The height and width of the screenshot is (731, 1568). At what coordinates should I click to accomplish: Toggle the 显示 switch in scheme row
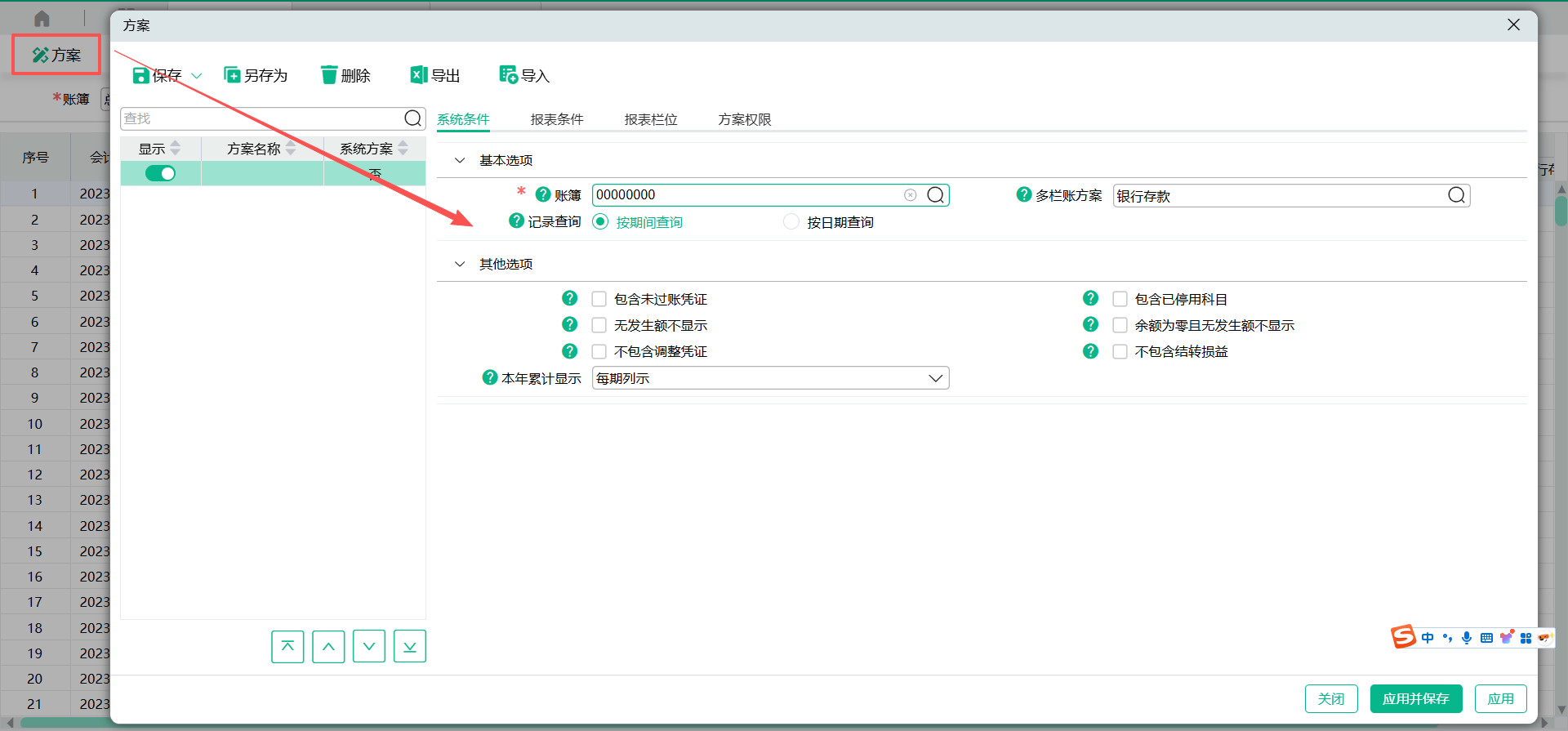pyautogui.click(x=160, y=173)
